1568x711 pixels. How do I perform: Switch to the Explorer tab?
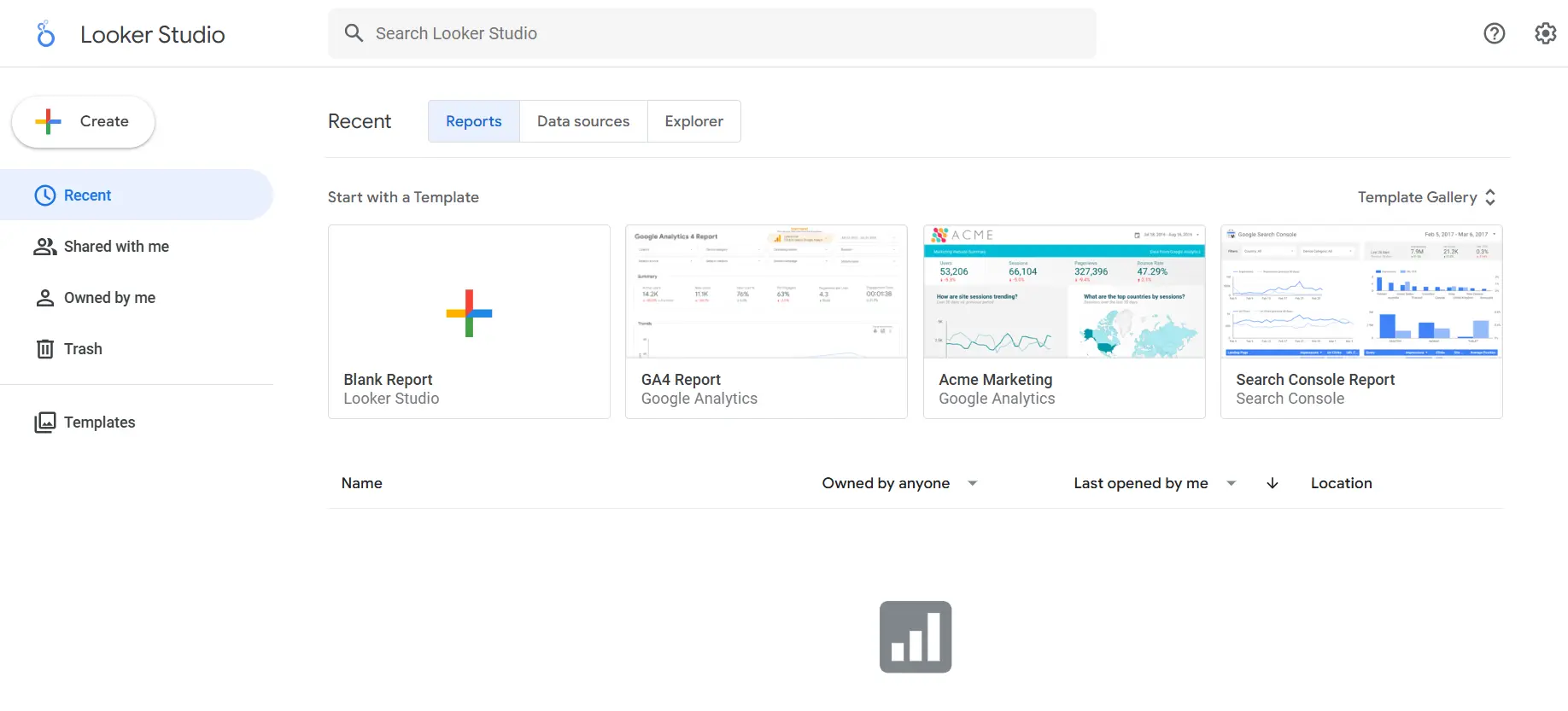[694, 121]
